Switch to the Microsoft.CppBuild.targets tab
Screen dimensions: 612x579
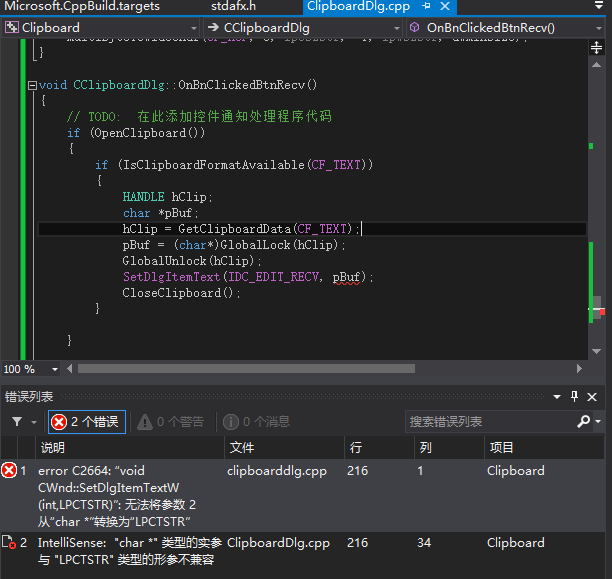coord(82,6)
